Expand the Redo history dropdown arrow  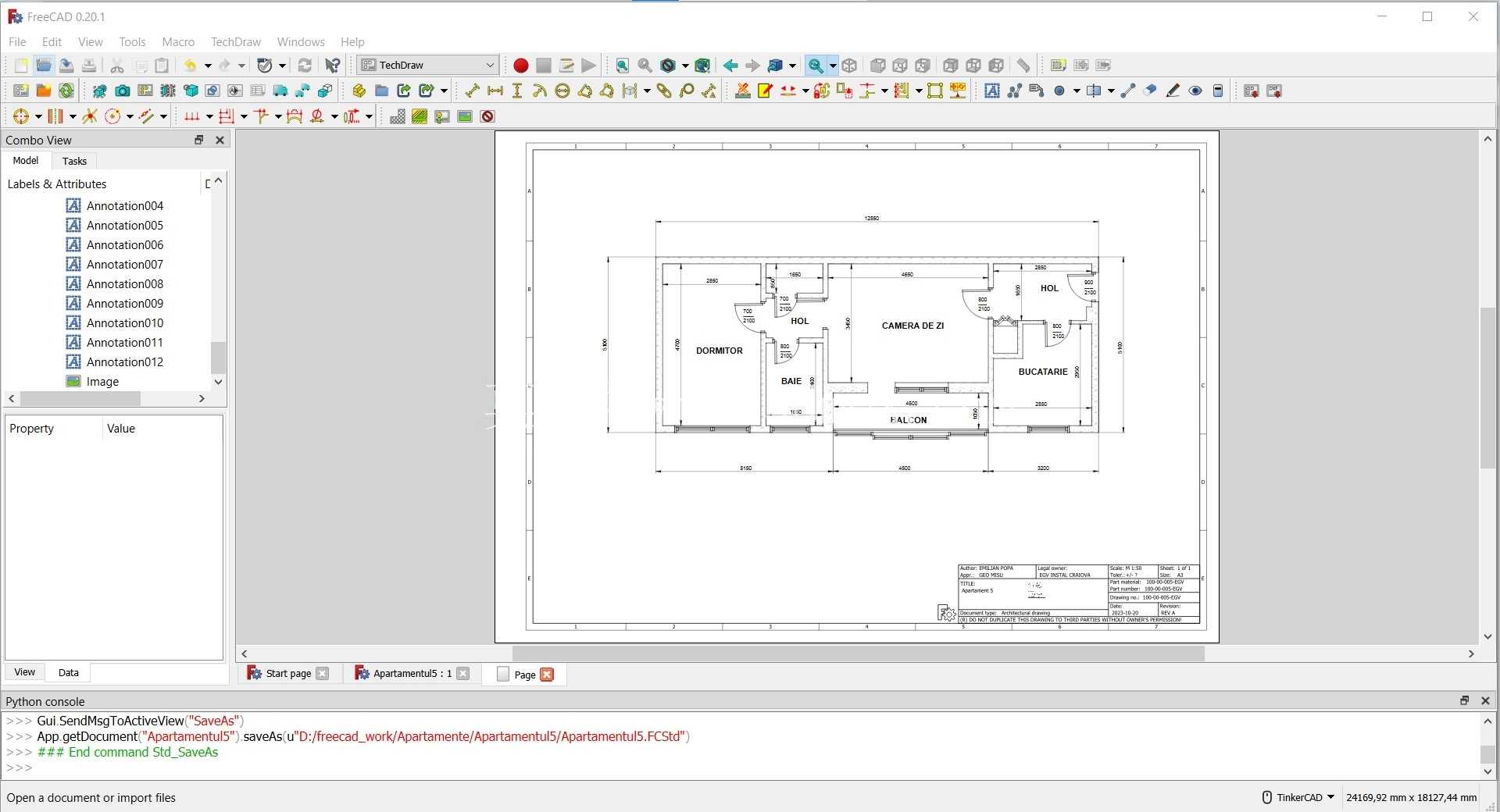[241, 66]
